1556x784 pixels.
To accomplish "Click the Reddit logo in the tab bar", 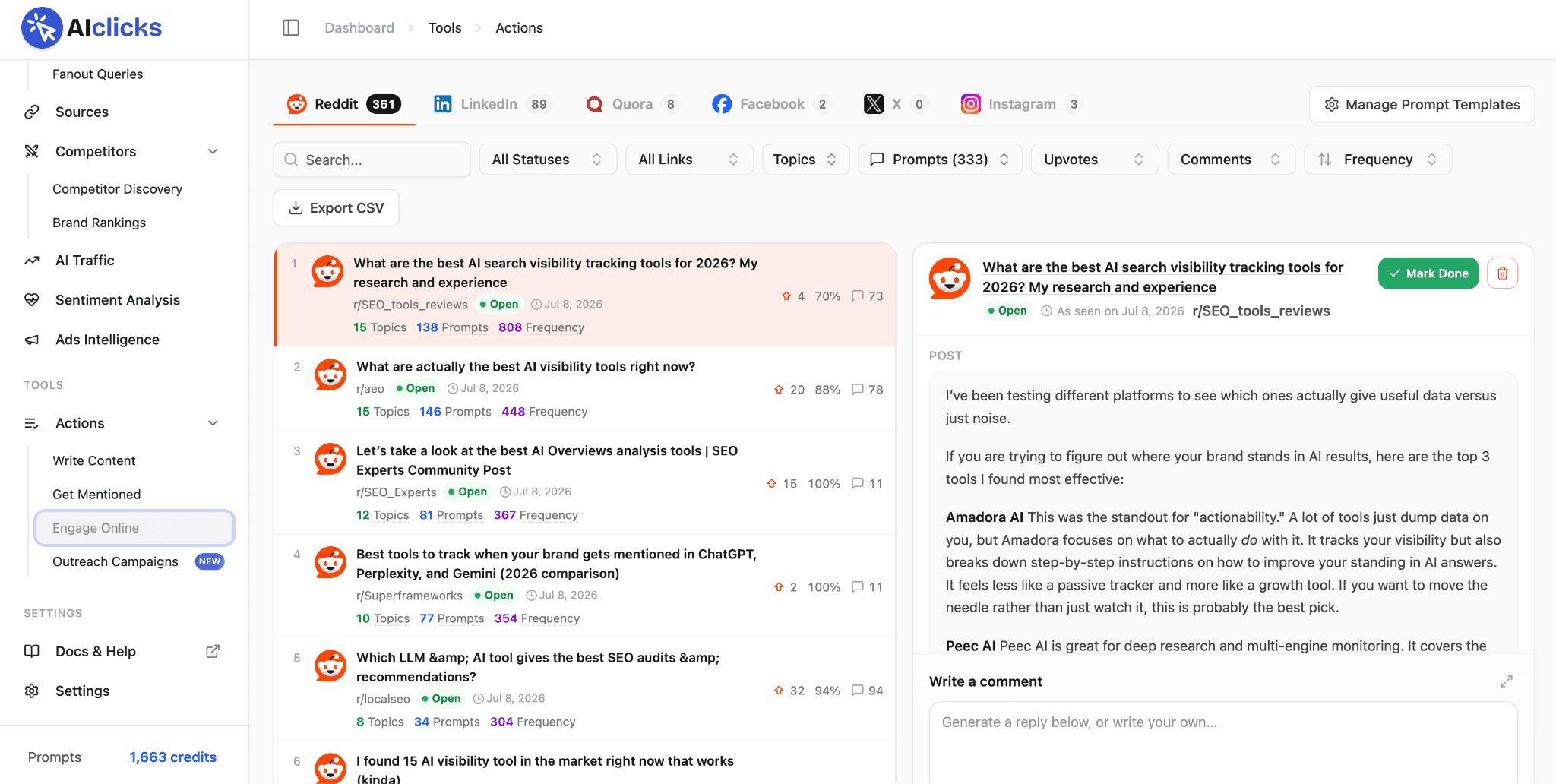I will 297,104.
